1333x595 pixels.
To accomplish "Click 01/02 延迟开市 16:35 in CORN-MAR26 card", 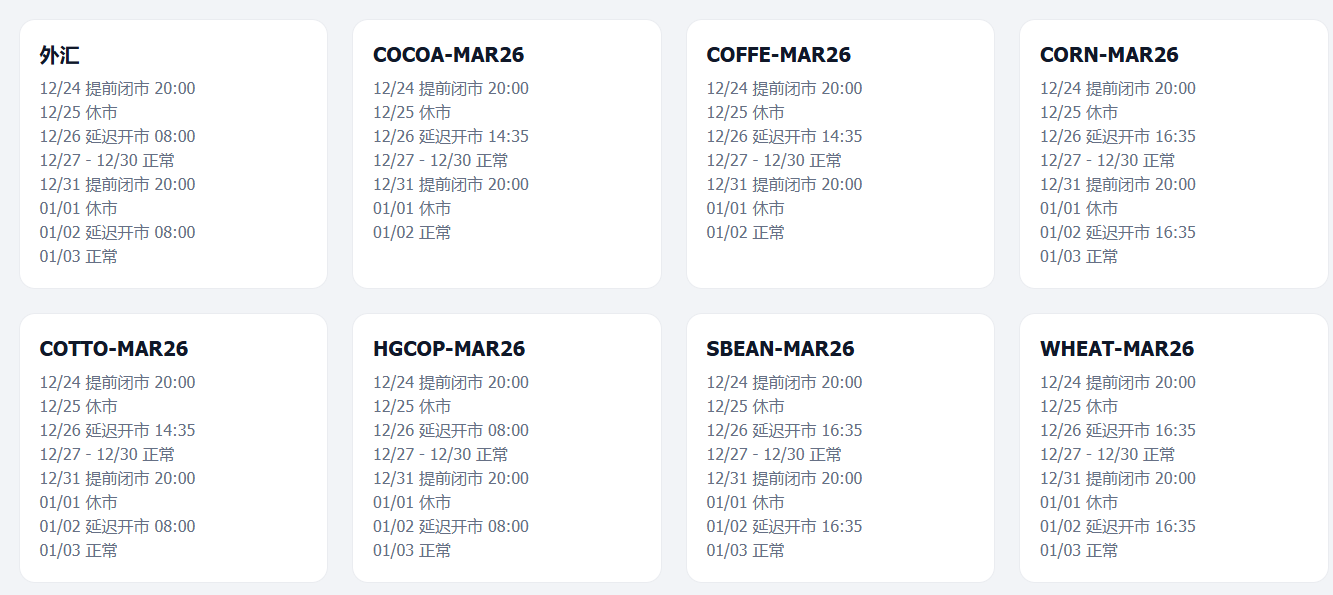I will pyautogui.click(x=1118, y=233).
